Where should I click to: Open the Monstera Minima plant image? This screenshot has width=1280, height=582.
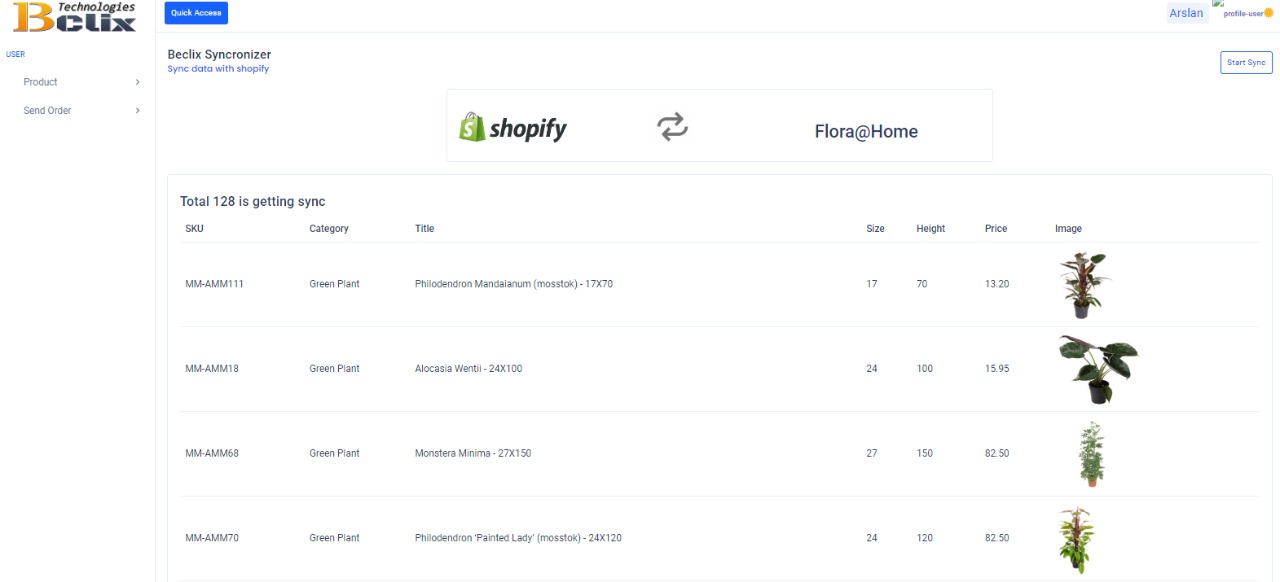point(1091,454)
